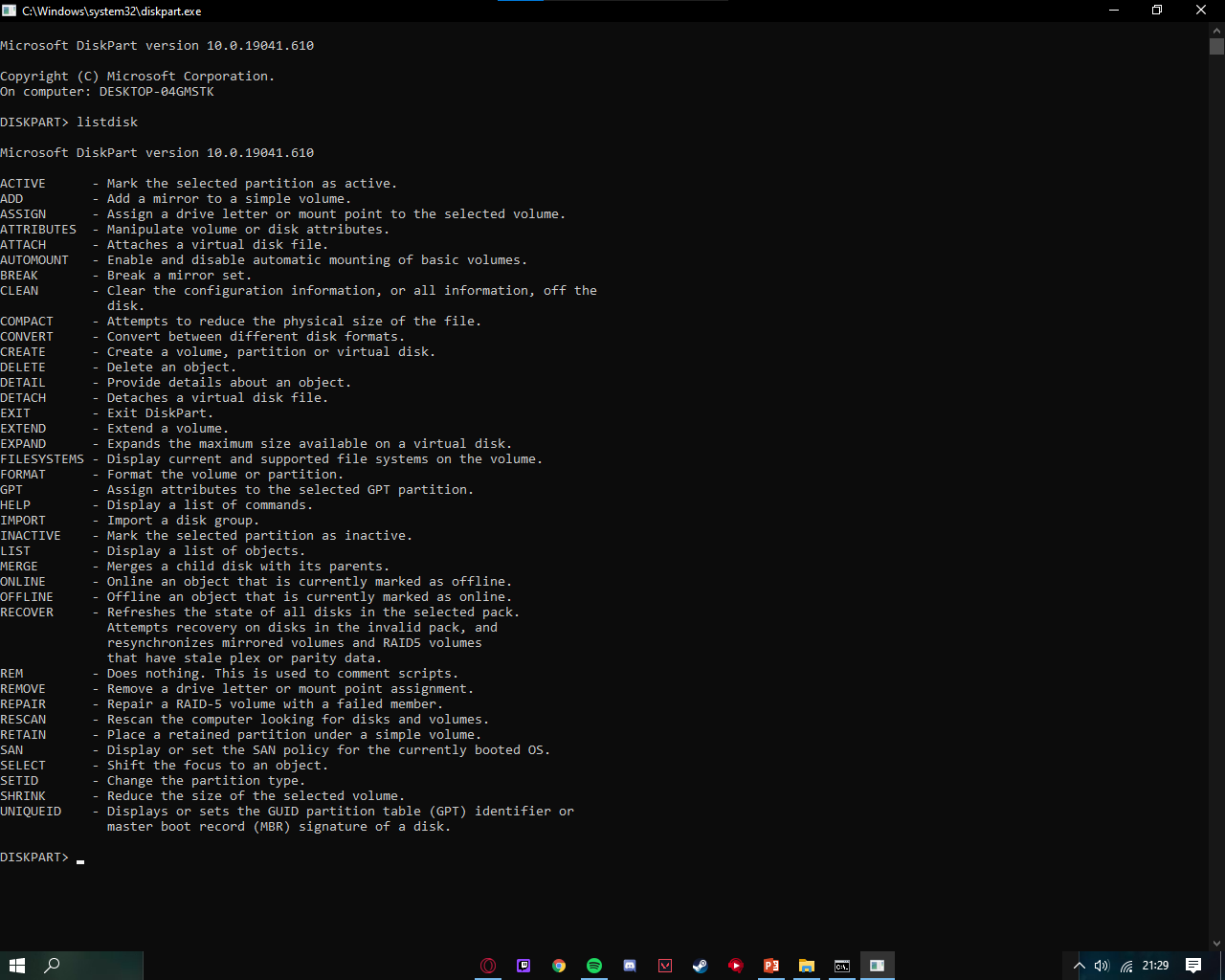Switch to the Command Prompt taskbar window
The width and height of the screenshot is (1225, 980).
coord(842,966)
